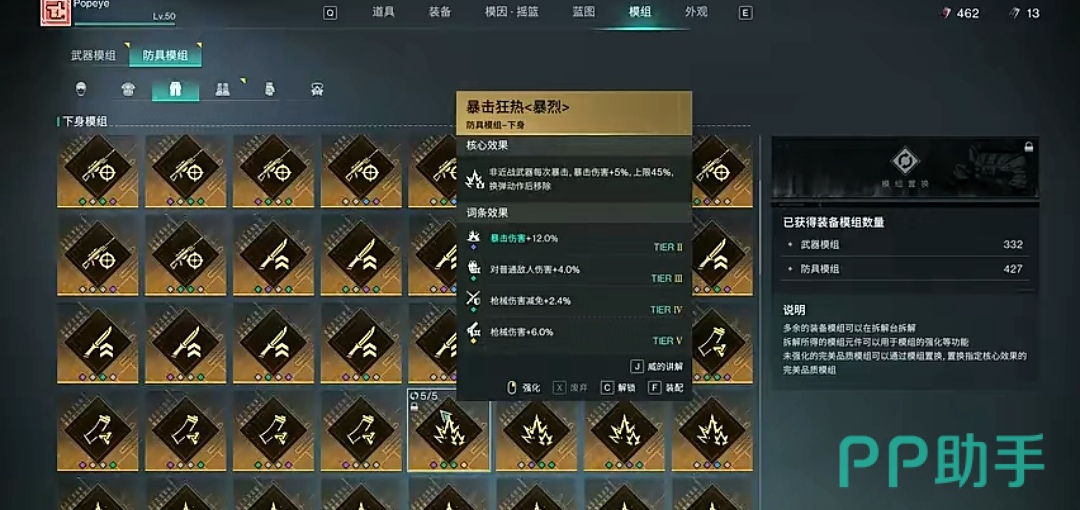Image resolution: width=1080 pixels, height=510 pixels.
Task: Open the 外观 appearance menu tab
Action: 696,12
